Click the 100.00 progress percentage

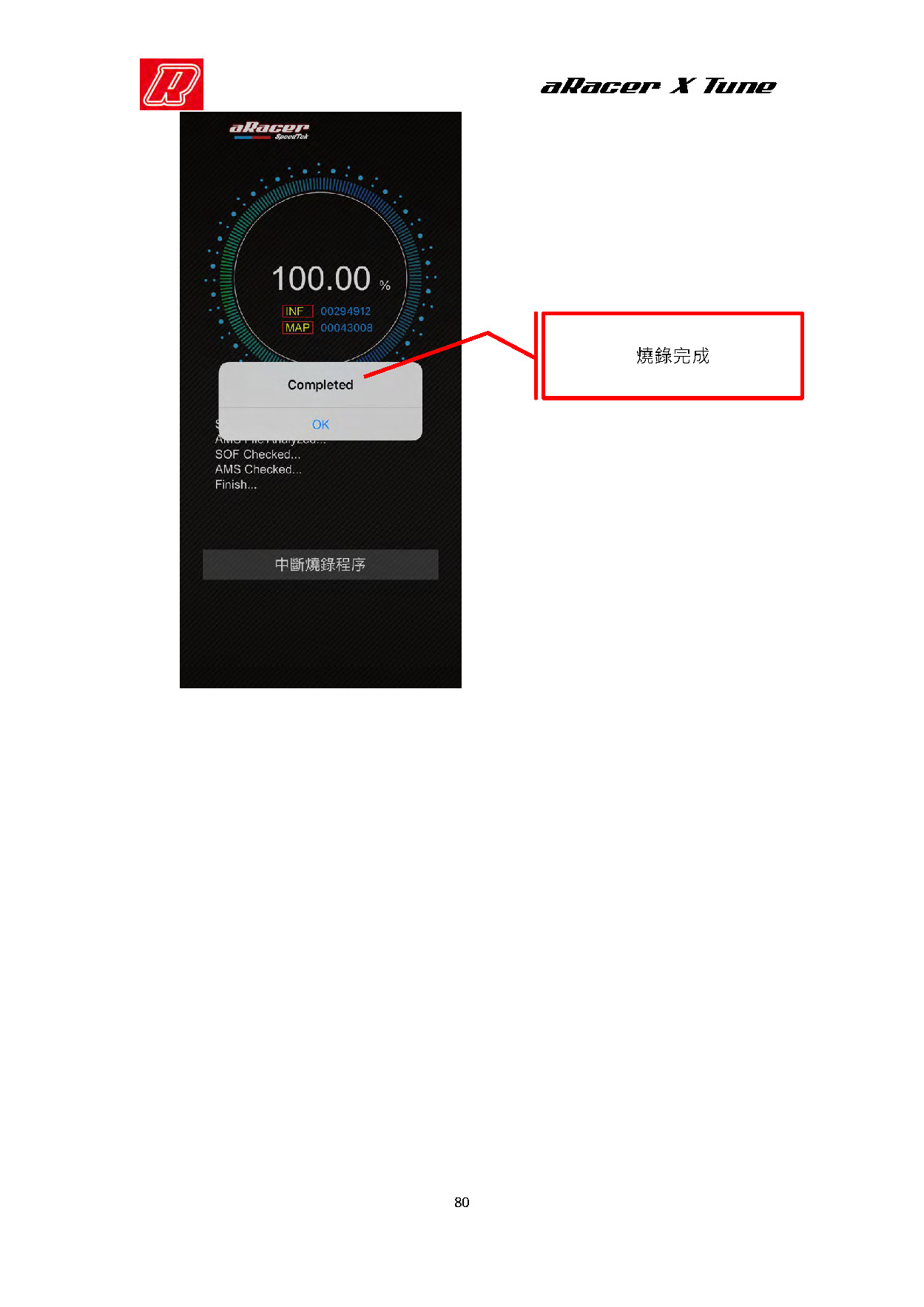pyautogui.click(x=321, y=279)
